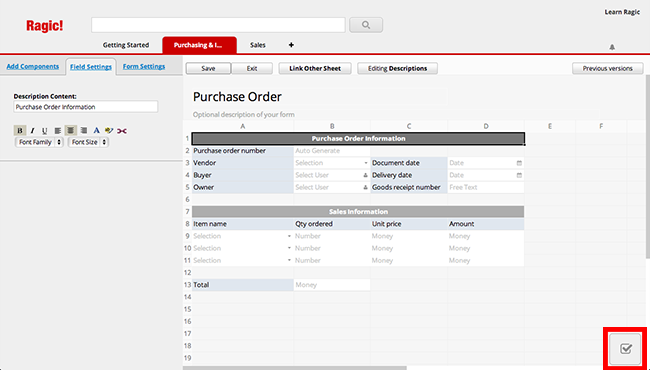Toggle bold formatting for the description
The width and height of the screenshot is (650, 370).
20,131
